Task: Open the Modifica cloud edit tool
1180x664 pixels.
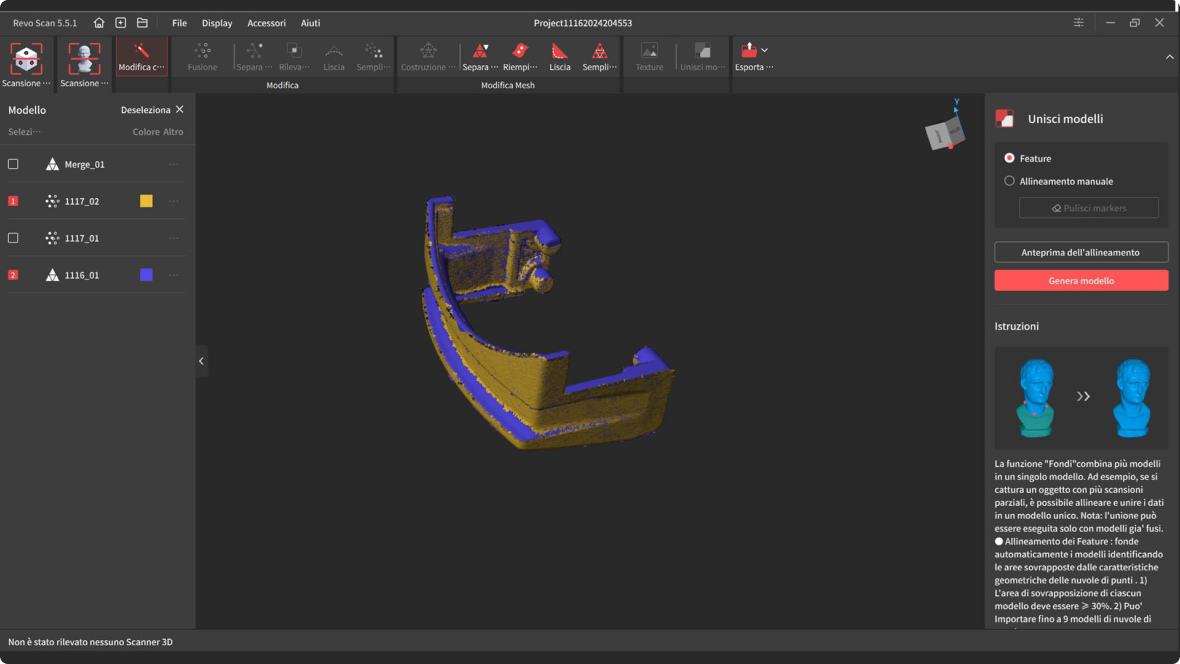Action: 141,56
